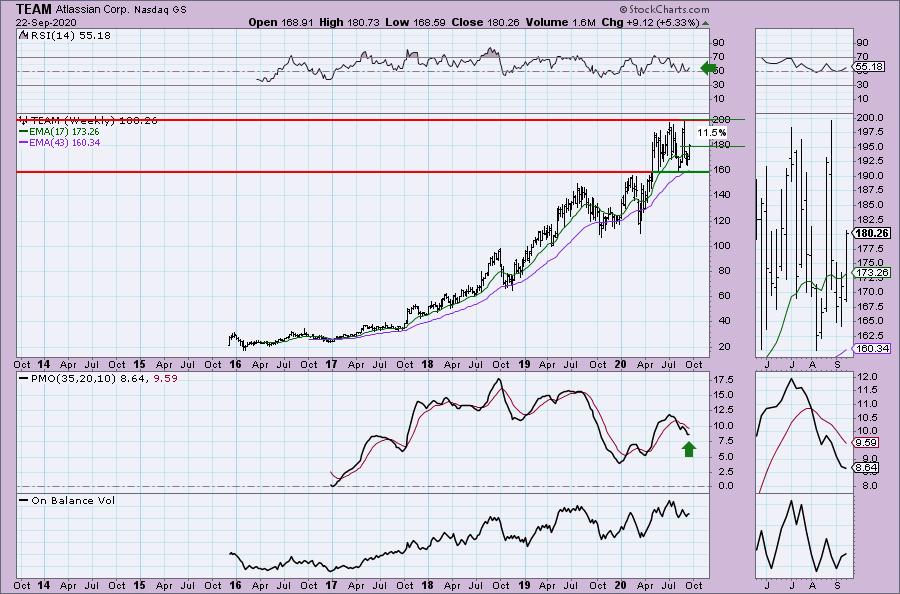Click the 173.26 EMA tag on right axis
This screenshot has height=594, width=900.
point(871,273)
